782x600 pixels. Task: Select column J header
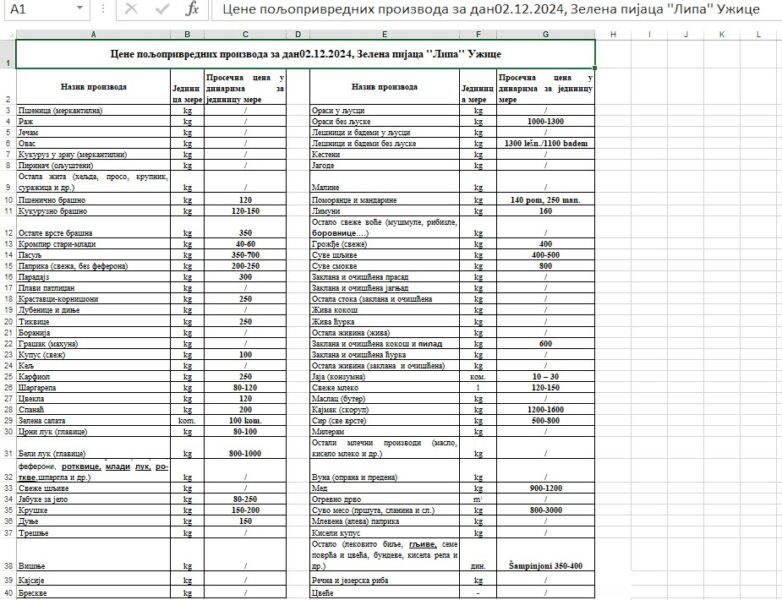[x=686, y=34]
